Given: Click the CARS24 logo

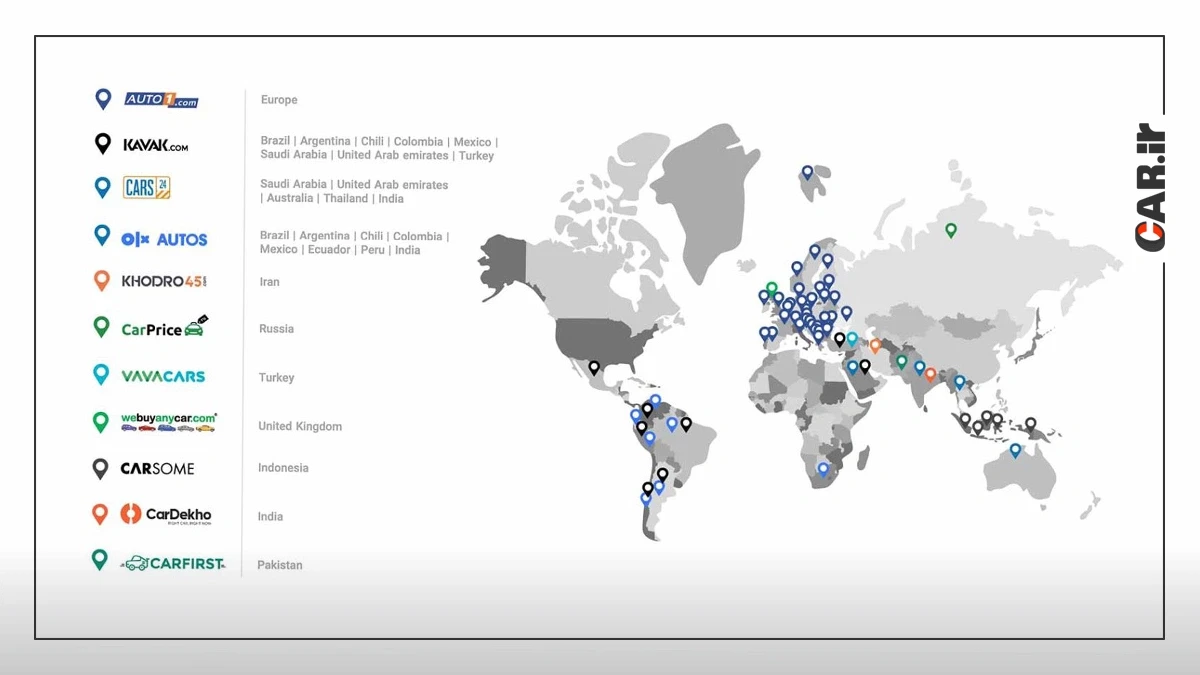Looking at the screenshot, I should point(147,187).
